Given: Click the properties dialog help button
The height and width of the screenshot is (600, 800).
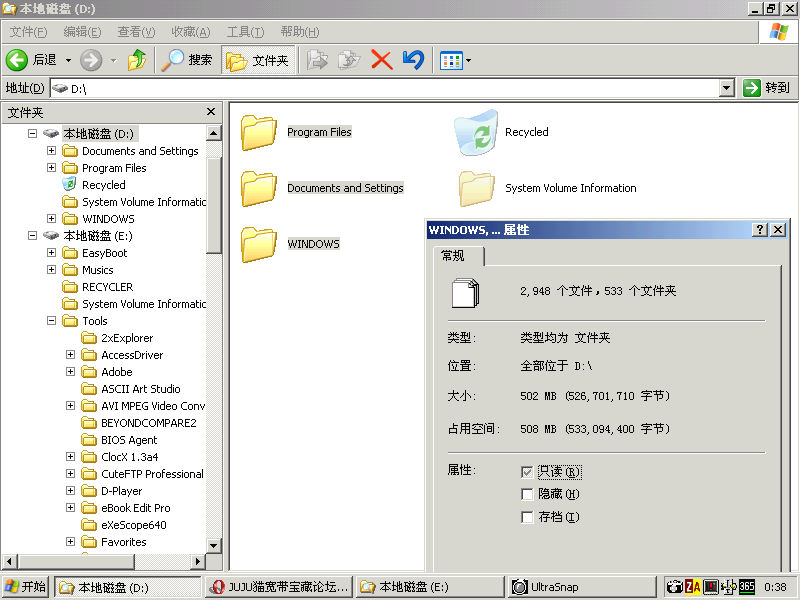Looking at the screenshot, I should 760,230.
